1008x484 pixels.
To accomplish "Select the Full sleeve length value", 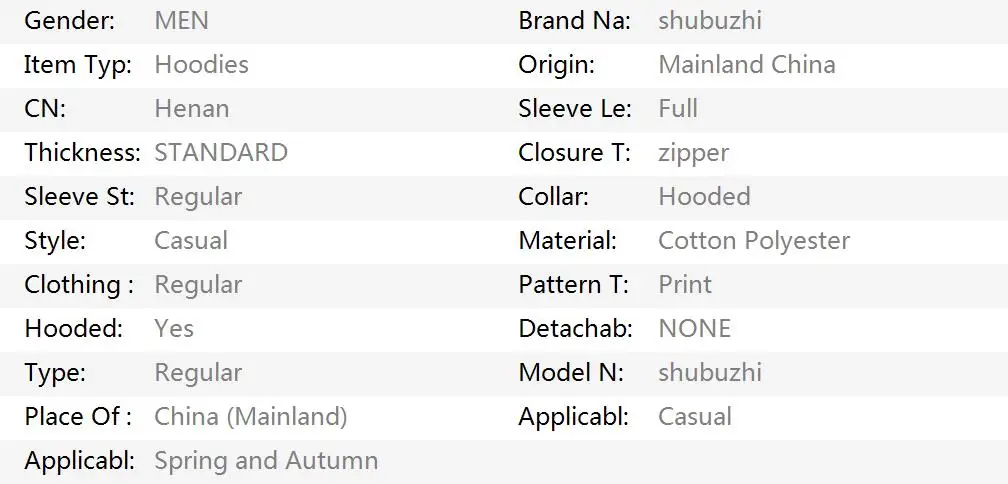I will tap(678, 109).
